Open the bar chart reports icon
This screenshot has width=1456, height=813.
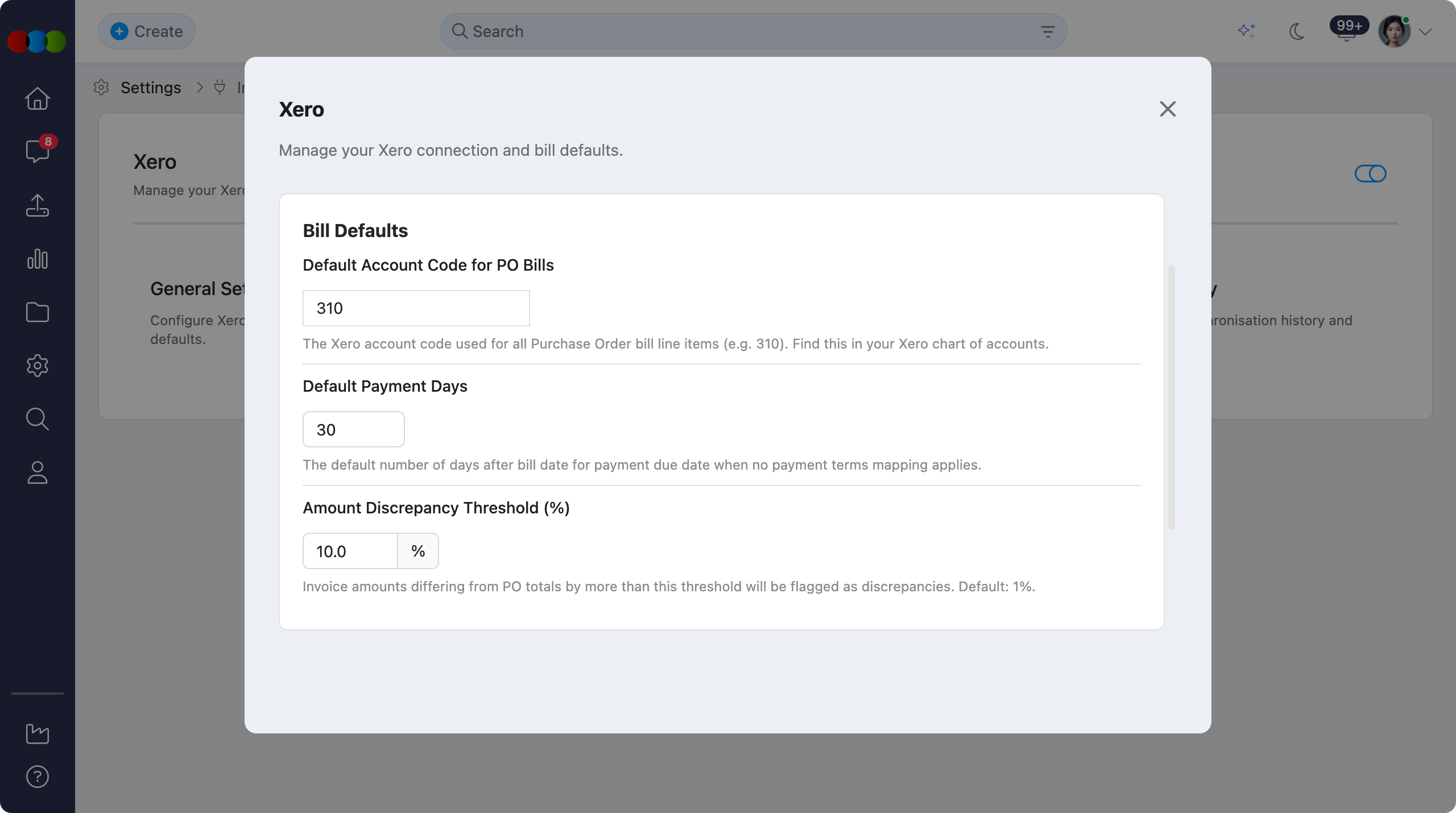pos(38,259)
